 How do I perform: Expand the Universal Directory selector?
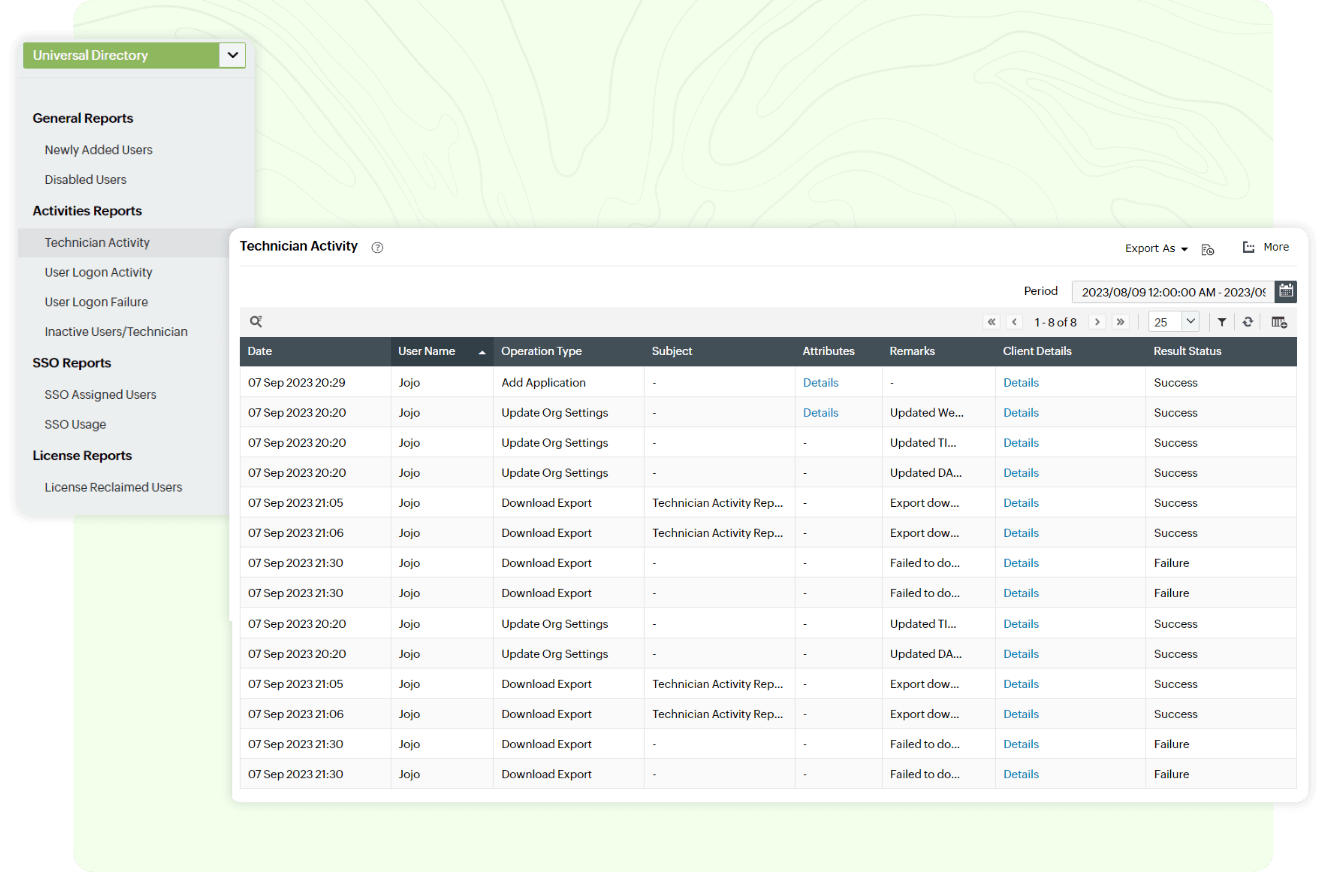point(232,55)
